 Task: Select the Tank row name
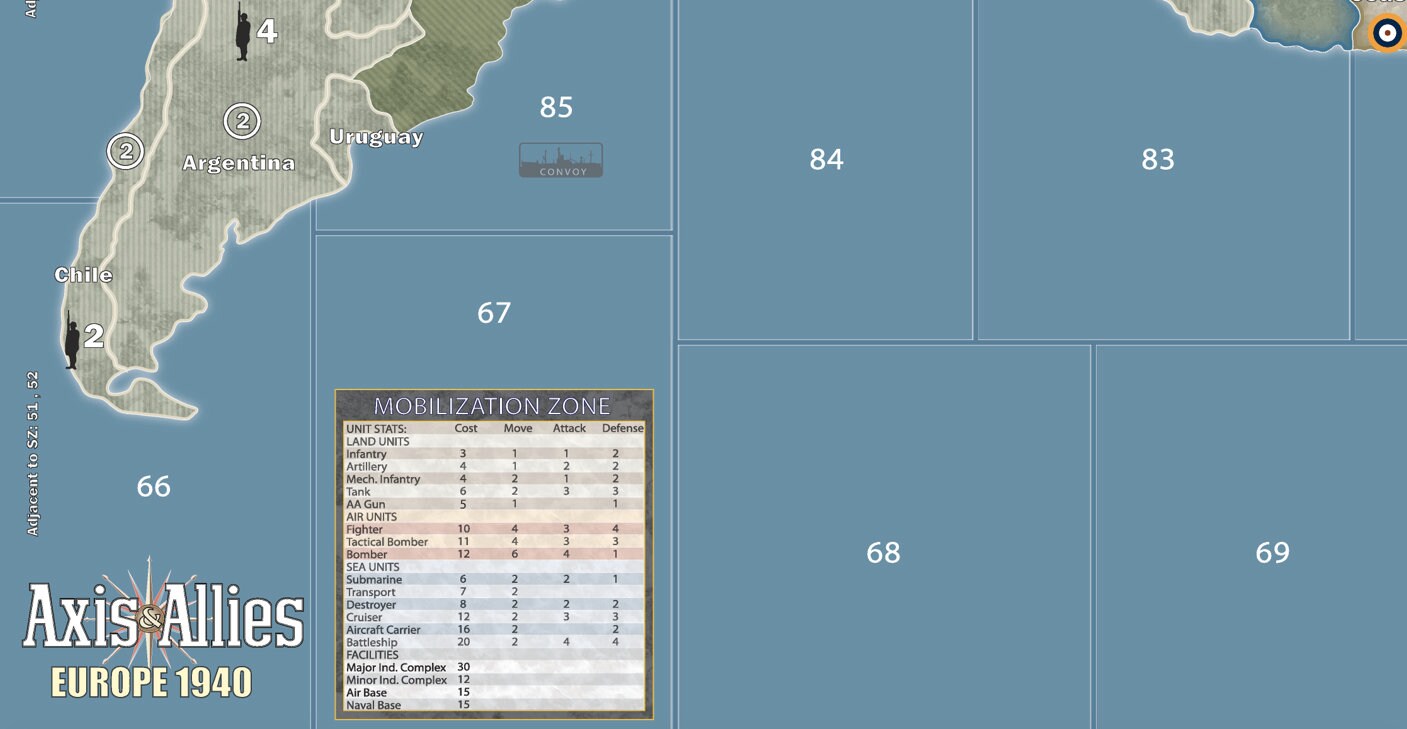click(x=358, y=492)
